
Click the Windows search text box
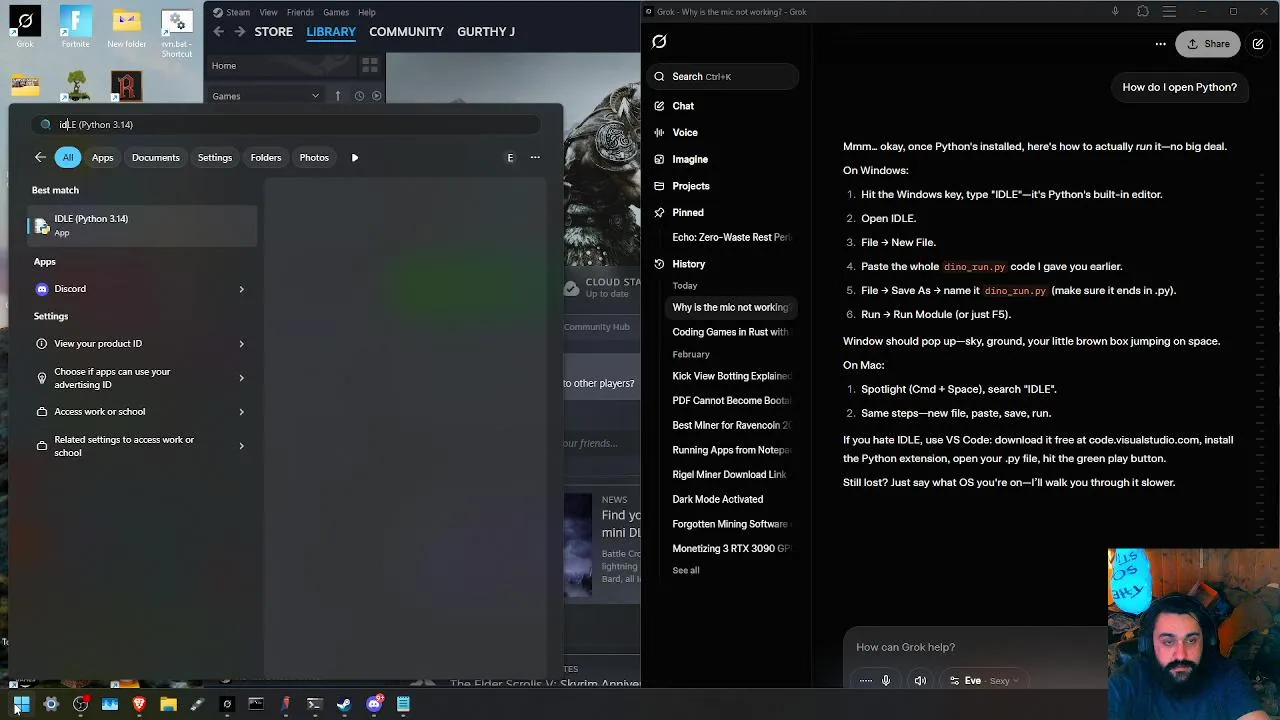click(286, 125)
